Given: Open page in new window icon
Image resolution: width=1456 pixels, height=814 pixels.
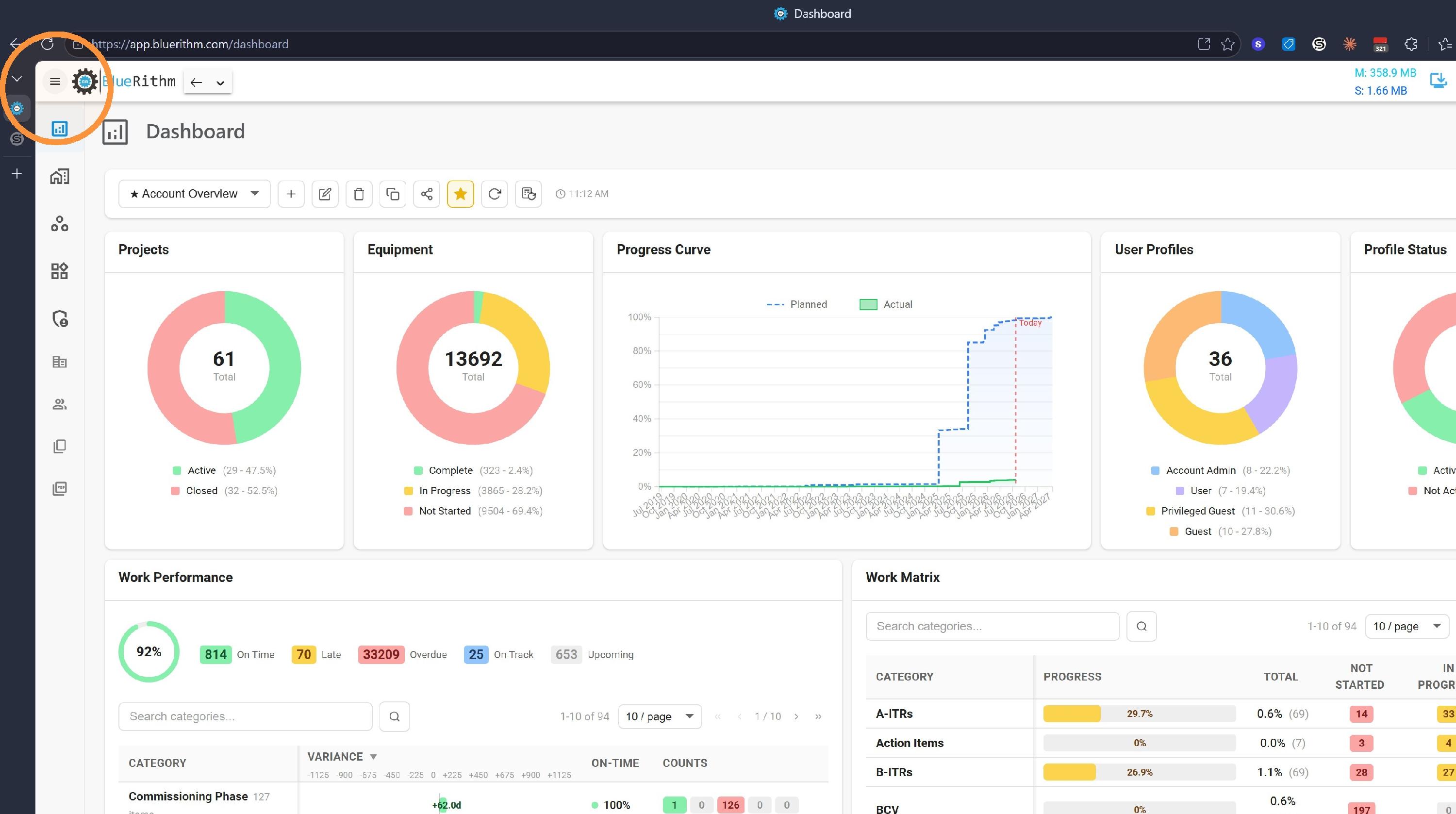Looking at the screenshot, I should tap(1204, 44).
